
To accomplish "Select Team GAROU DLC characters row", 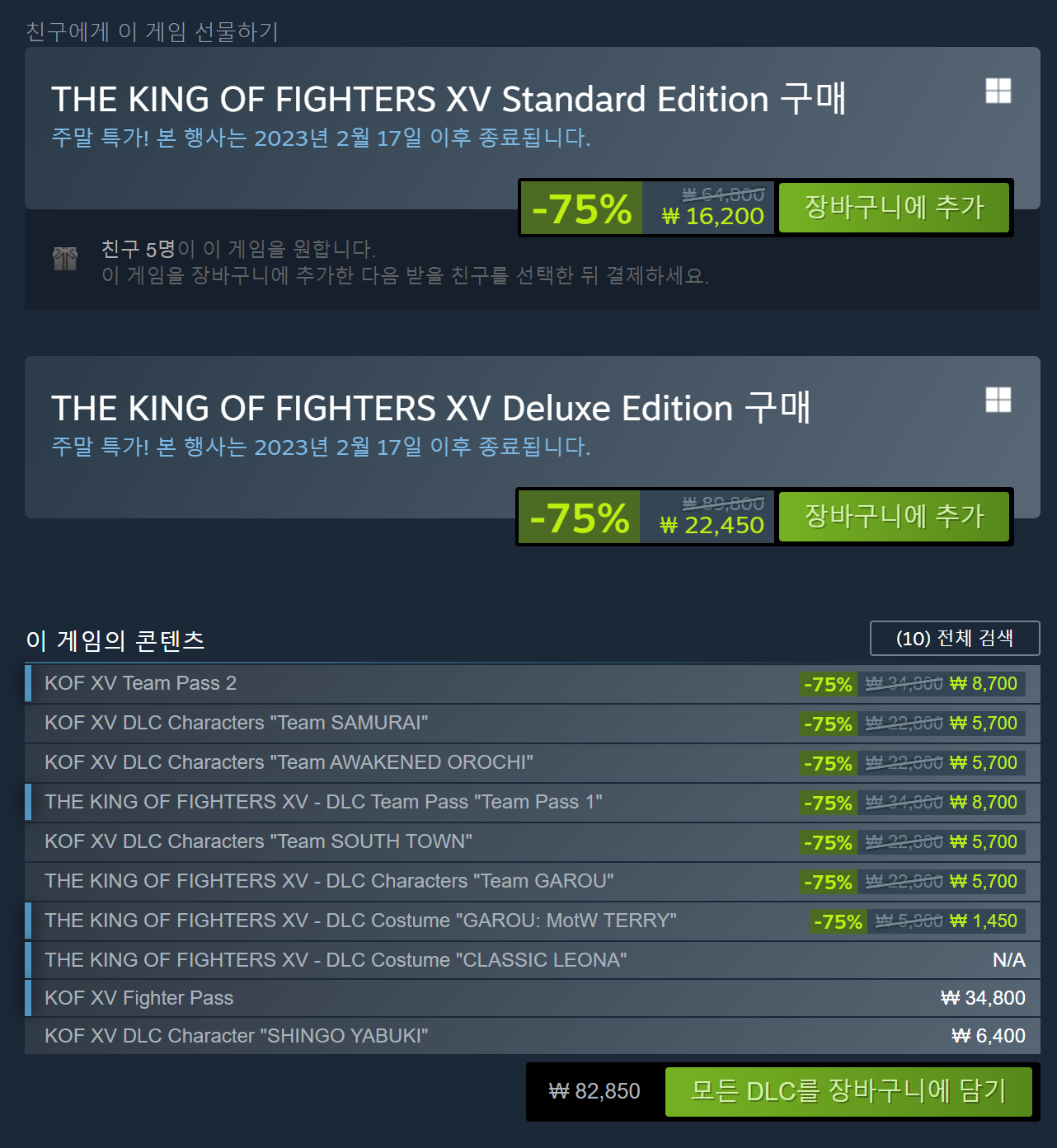I will 330,881.
